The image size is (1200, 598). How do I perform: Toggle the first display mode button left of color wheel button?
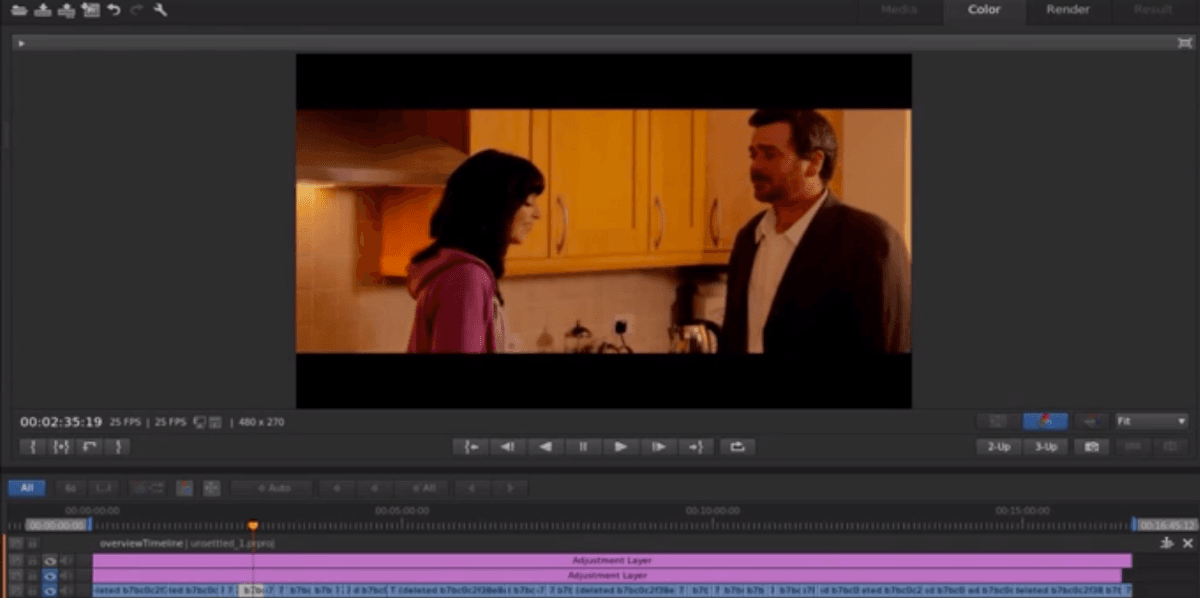(x=998, y=421)
